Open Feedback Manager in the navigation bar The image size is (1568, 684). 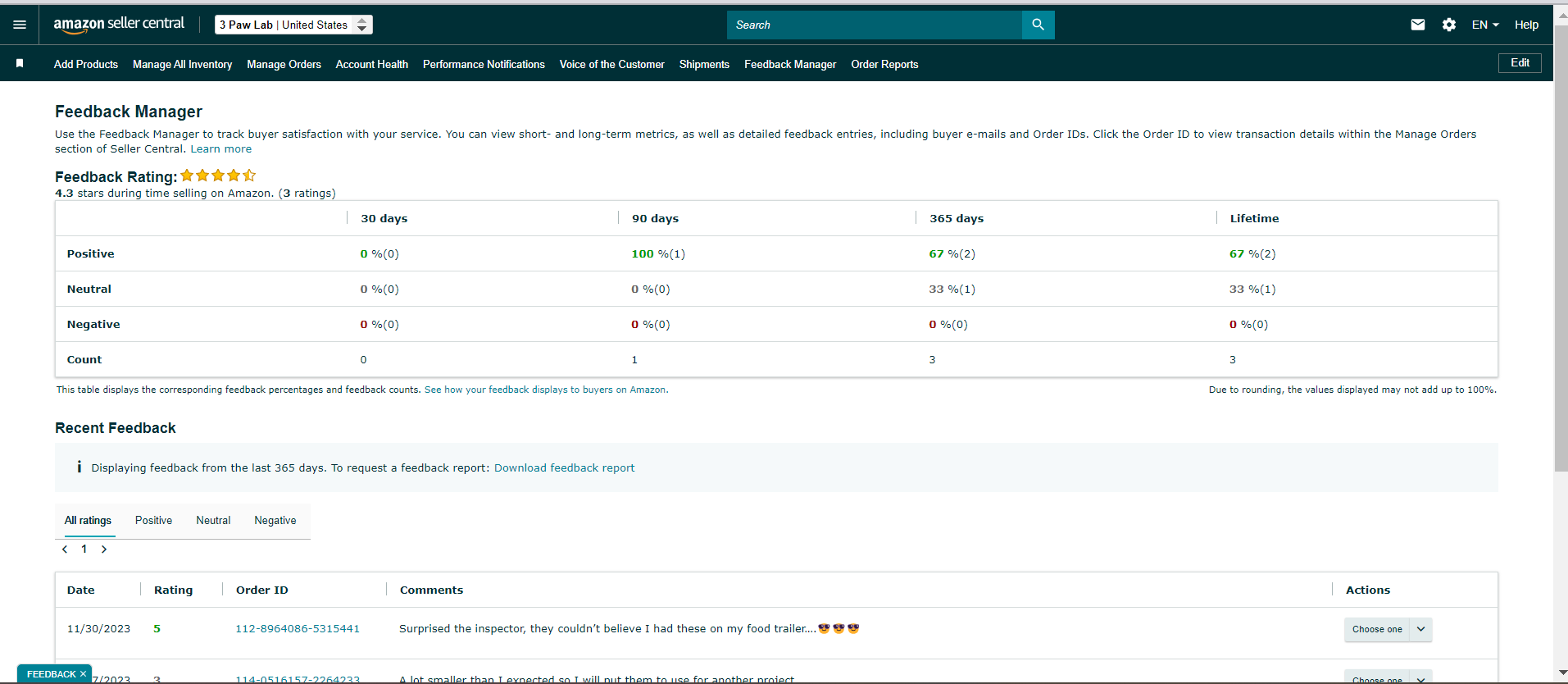coord(790,64)
